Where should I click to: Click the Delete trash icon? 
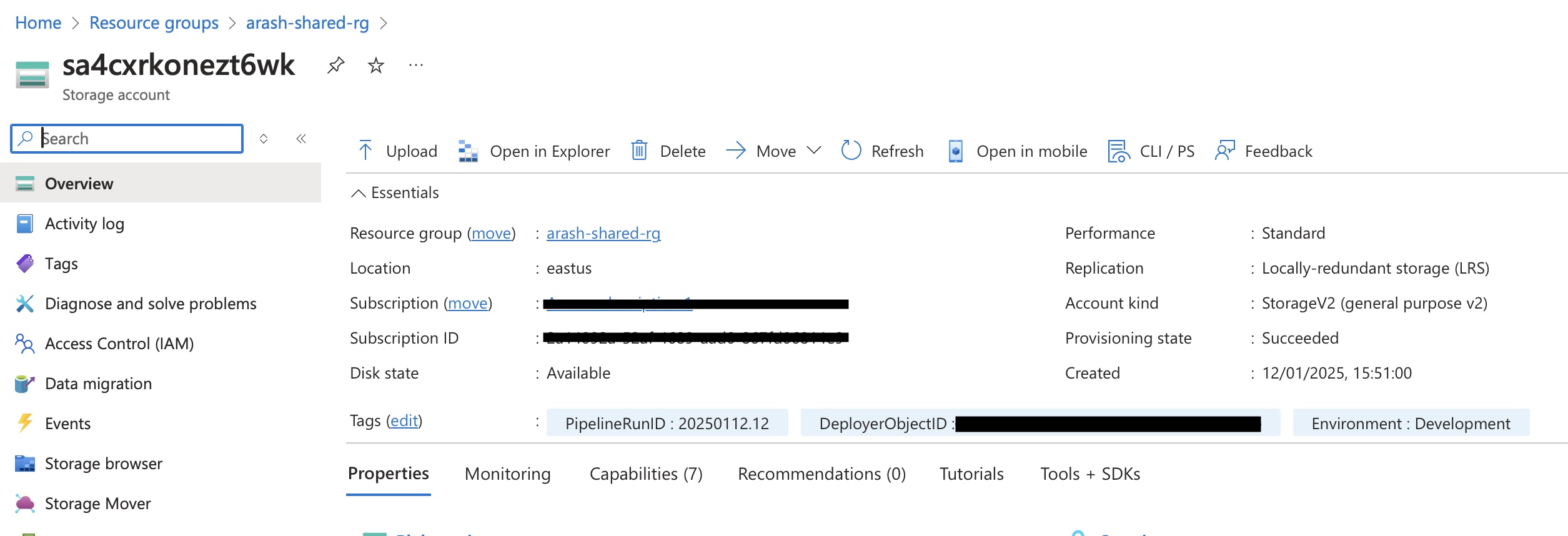point(639,151)
